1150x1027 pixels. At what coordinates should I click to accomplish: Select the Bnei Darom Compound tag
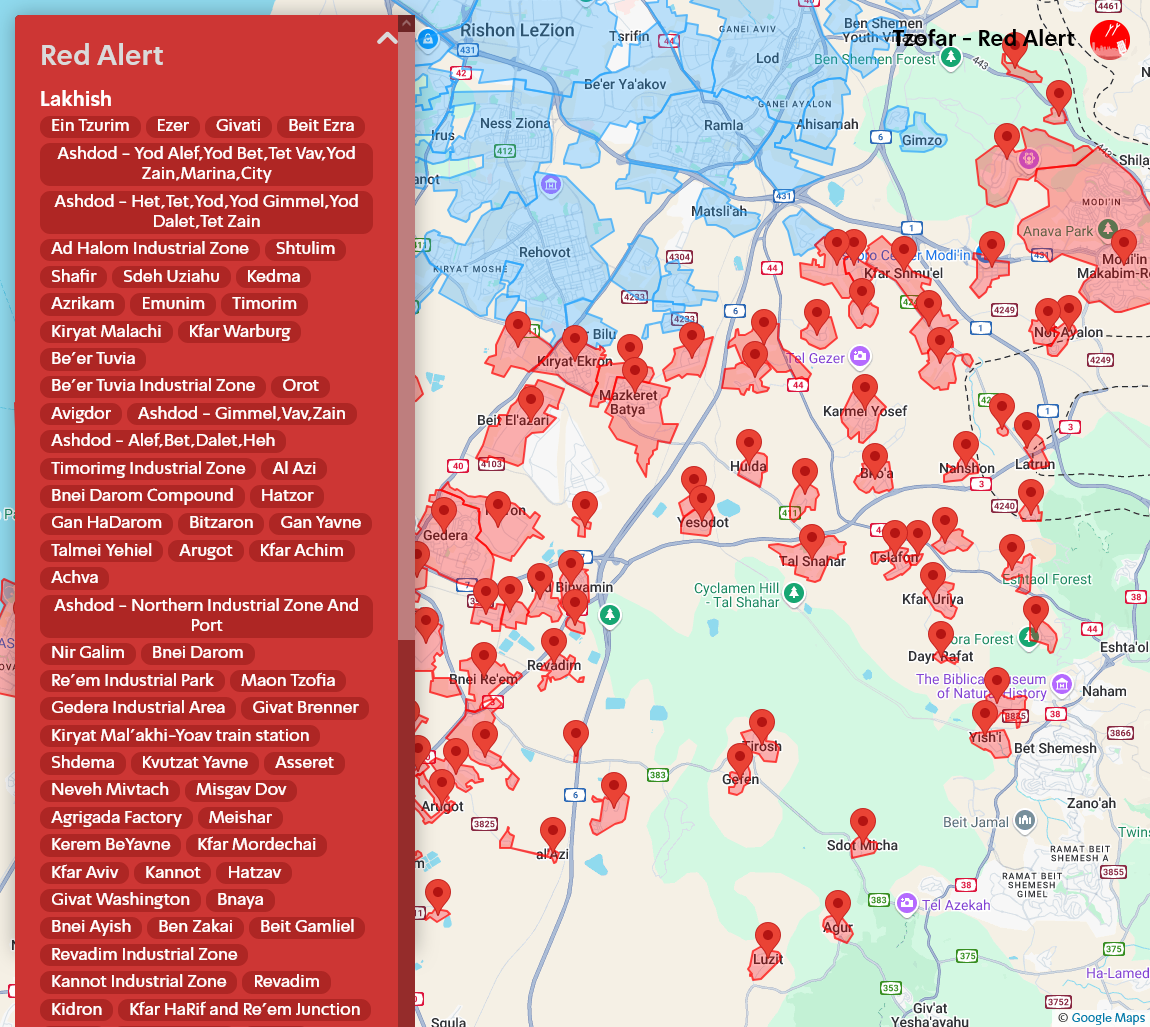click(142, 496)
